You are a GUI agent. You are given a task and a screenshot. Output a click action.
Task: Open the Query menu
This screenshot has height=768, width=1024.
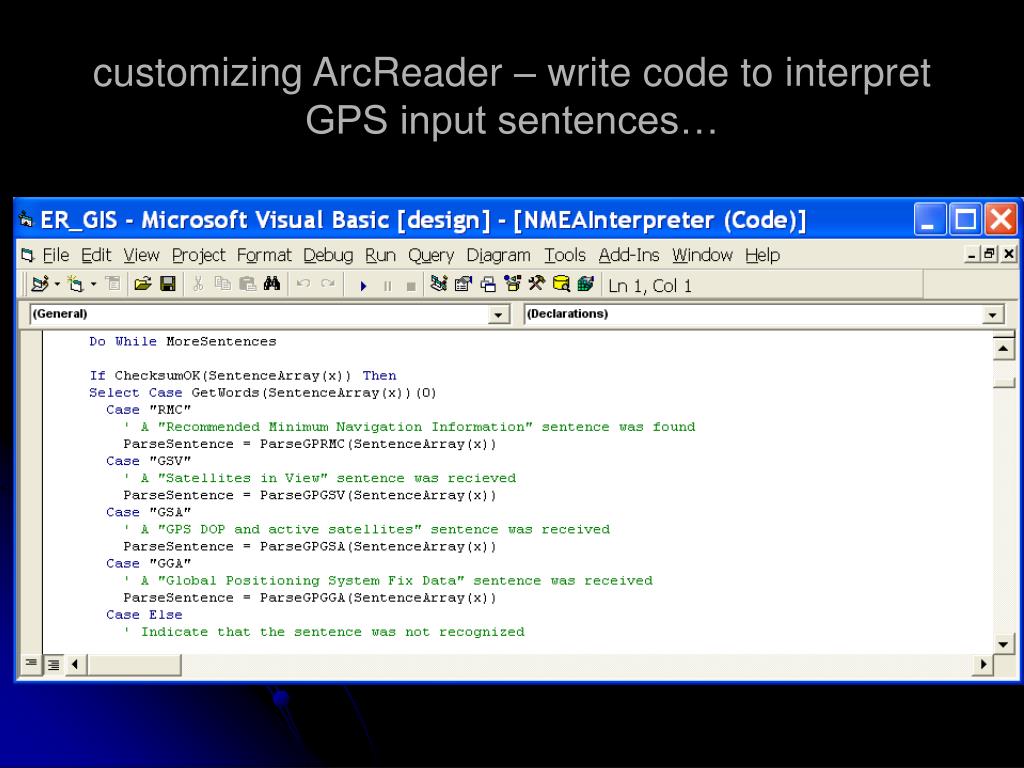point(431,255)
